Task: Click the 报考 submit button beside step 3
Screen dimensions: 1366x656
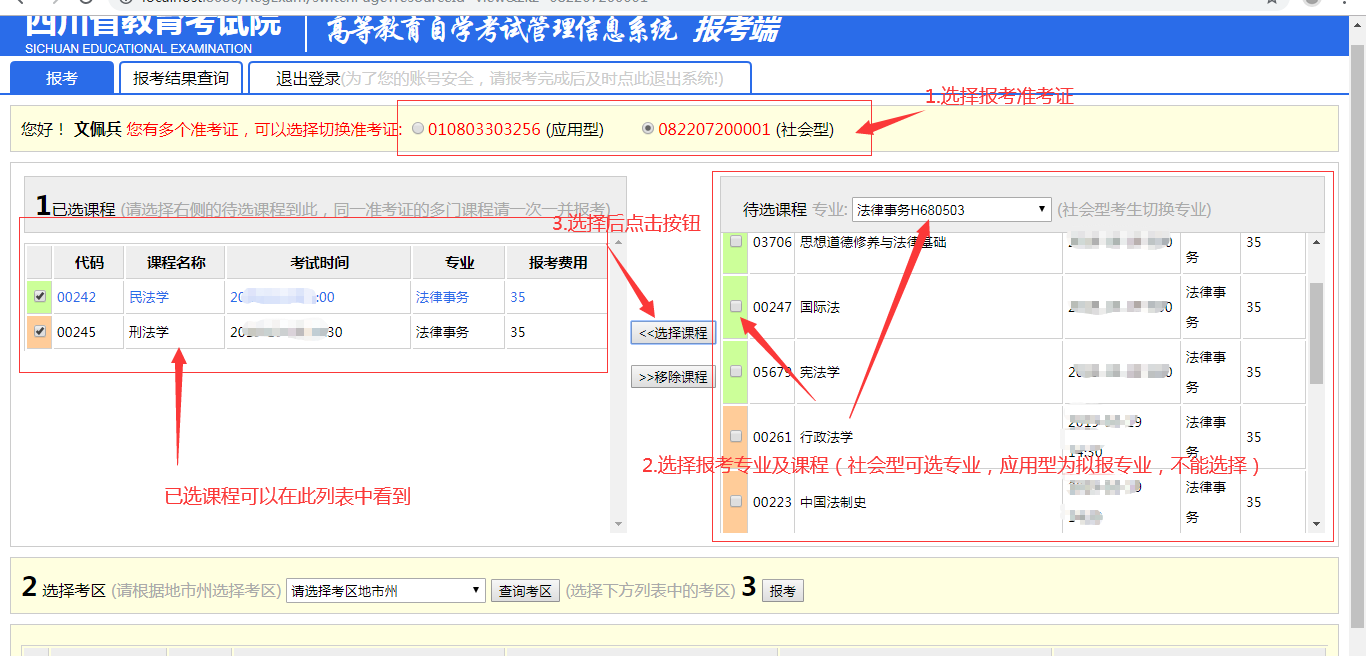Action: pos(783,591)
